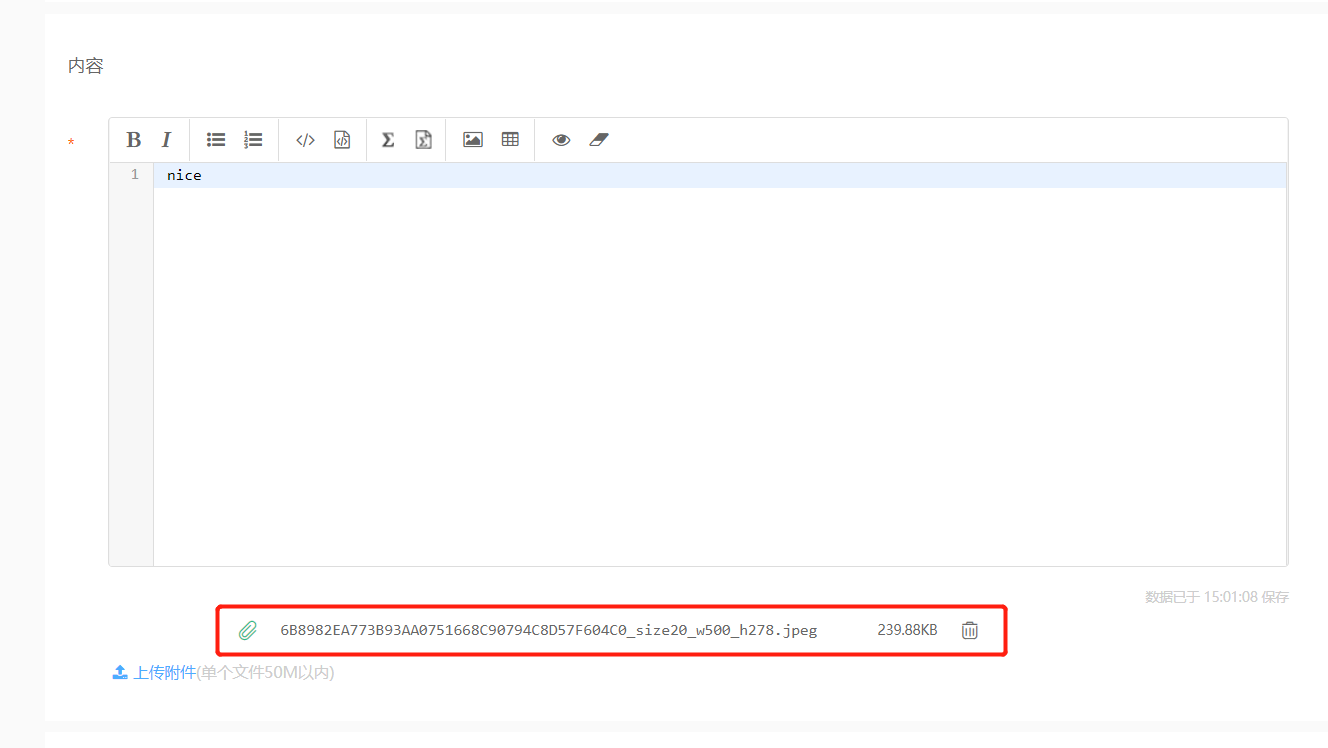Click the 内容 section heading
Image resolution: width=1328 pixels, height=748 pixels.
coord(86,66)
